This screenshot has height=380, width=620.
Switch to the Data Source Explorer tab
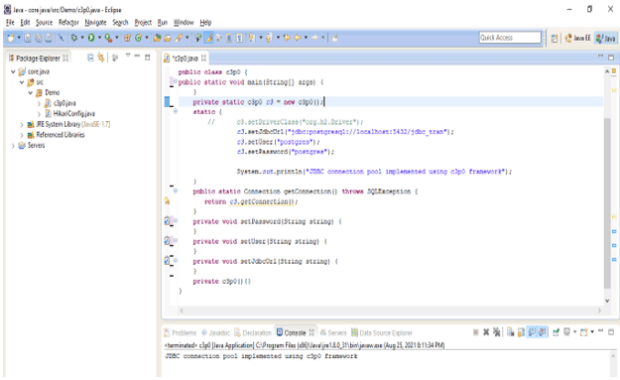coord(386,333)
